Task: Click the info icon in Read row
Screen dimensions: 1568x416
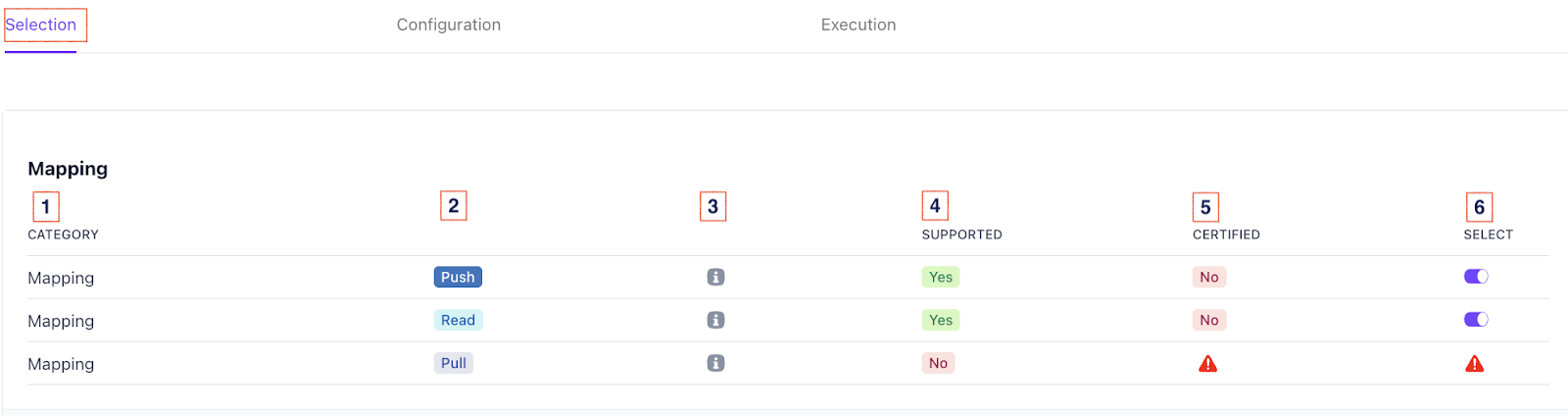Action: (715, 320)
